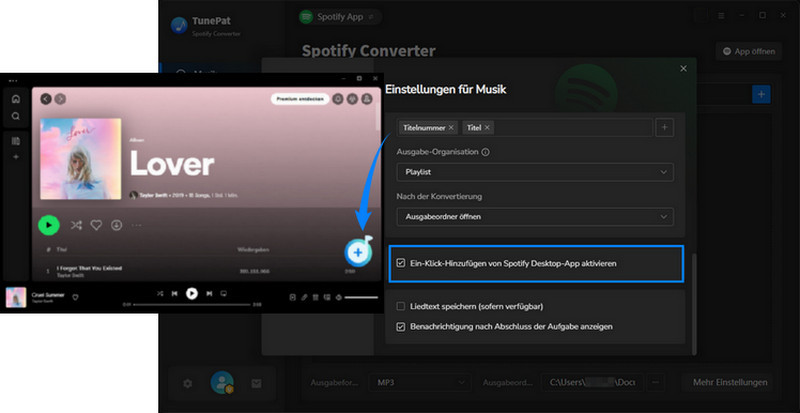Screen dimensions: 800x413
Task: Click Mehr Einstellungen button
Action: [x=730, y=382]
